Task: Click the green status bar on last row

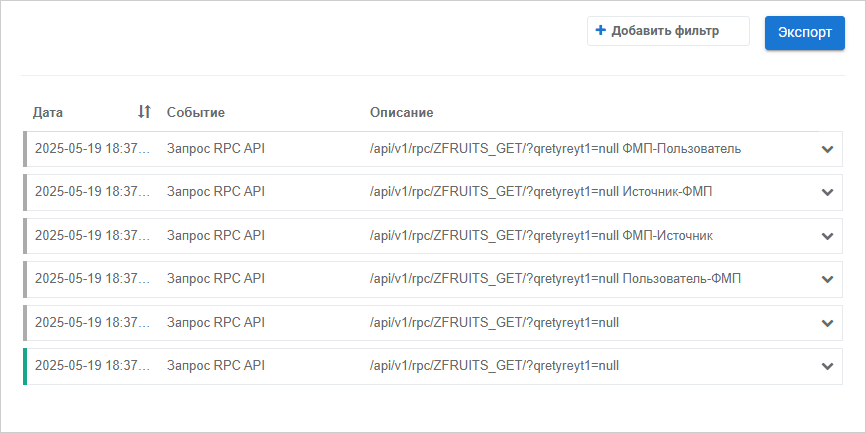Action: [25, 366]
